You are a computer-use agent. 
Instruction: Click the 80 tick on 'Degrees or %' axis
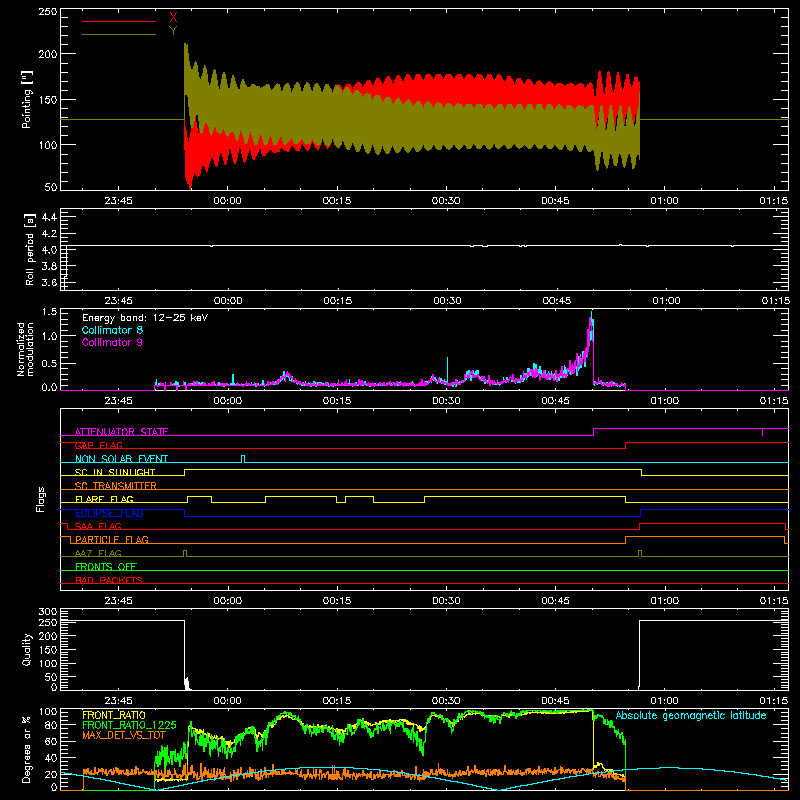tap(51, 725)
